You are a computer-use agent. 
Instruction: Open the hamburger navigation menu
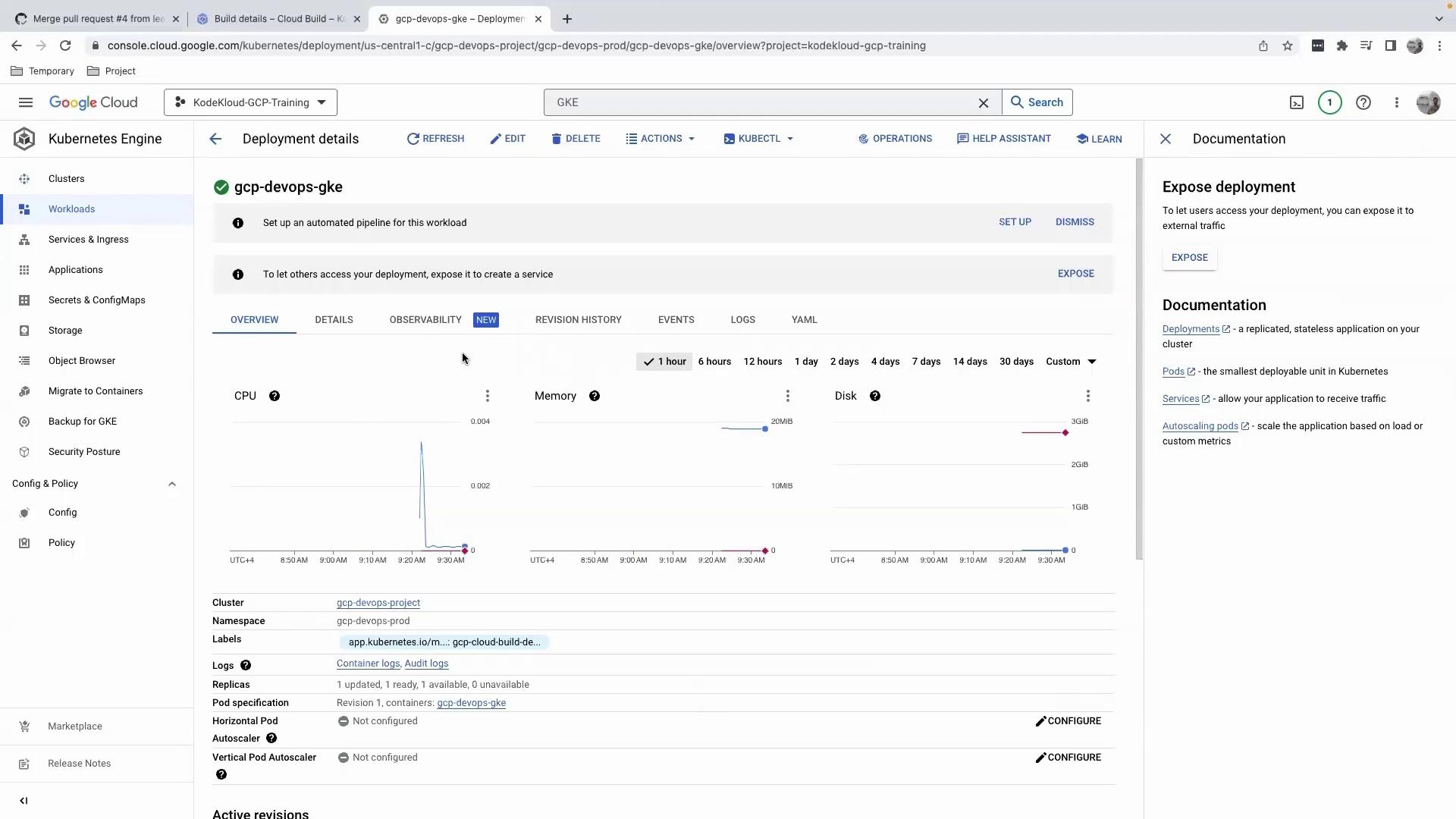click(26, 102)
